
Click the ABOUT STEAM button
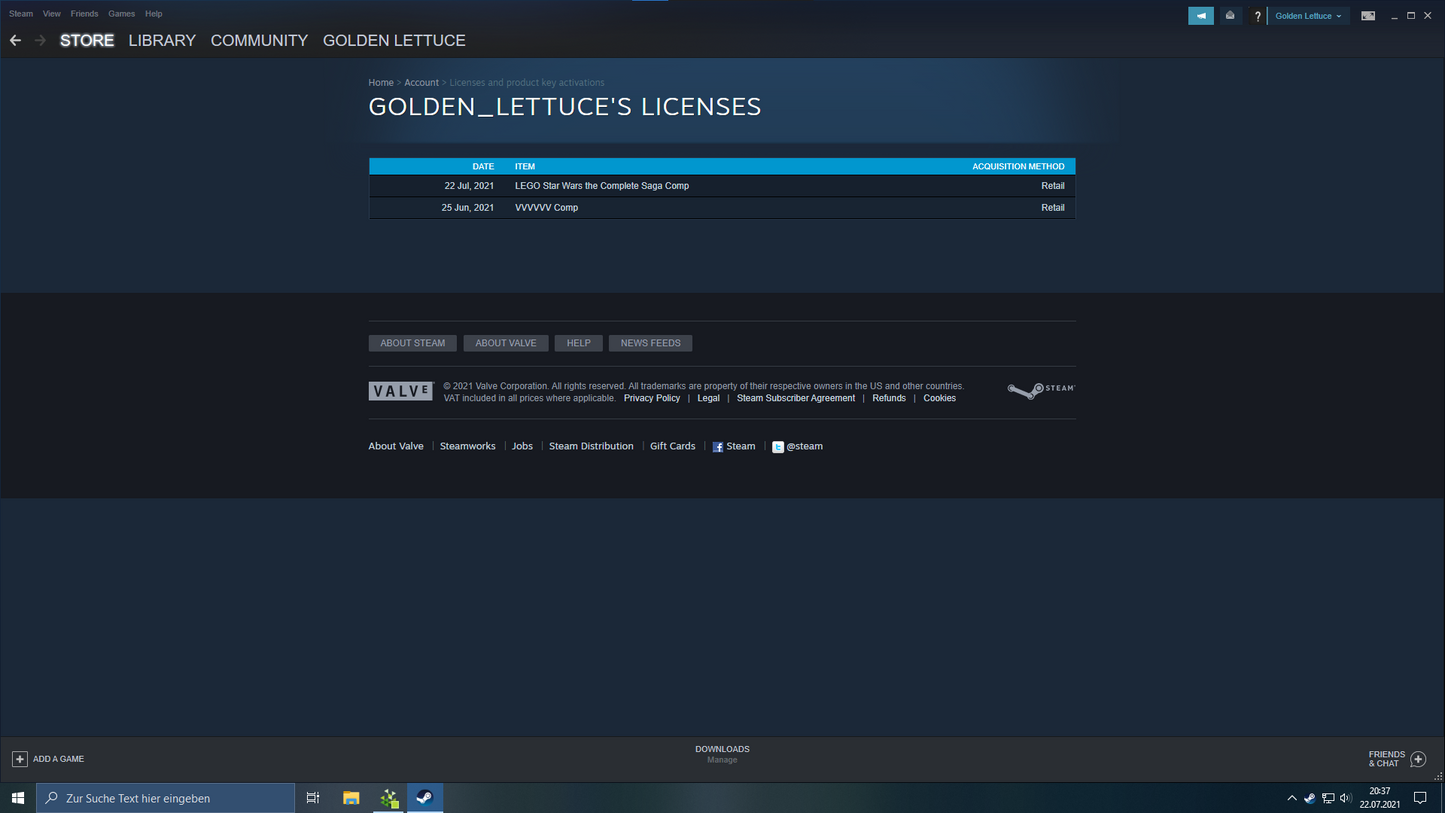(412, 343)
